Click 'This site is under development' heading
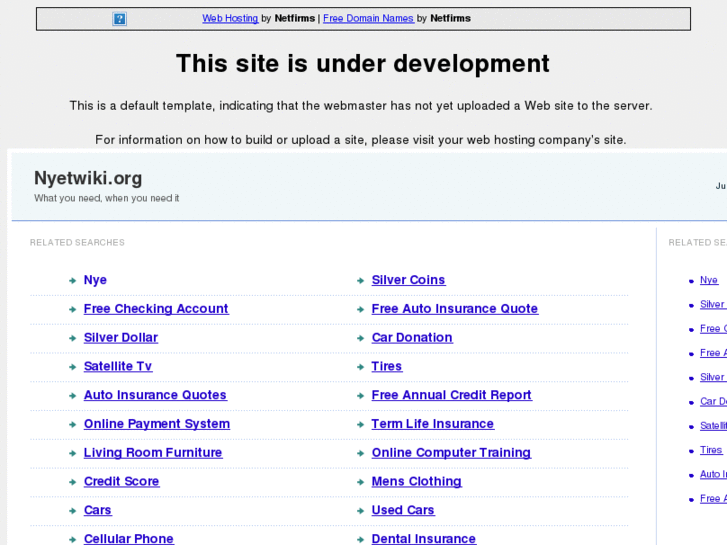Viewport: 727px width, 545px height. pyautogui.click(x=363, y=64)
